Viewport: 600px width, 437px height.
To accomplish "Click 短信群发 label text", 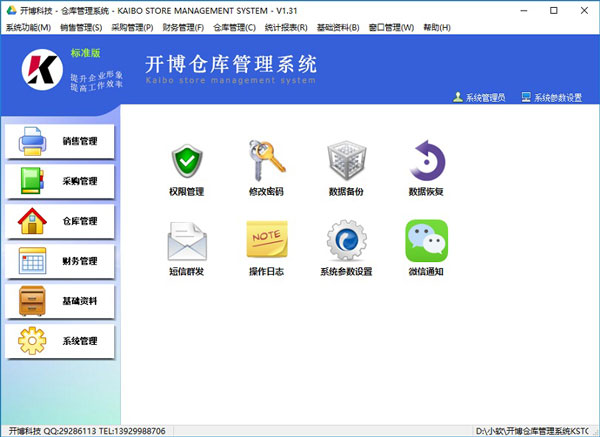I will [x=187, y=272].
